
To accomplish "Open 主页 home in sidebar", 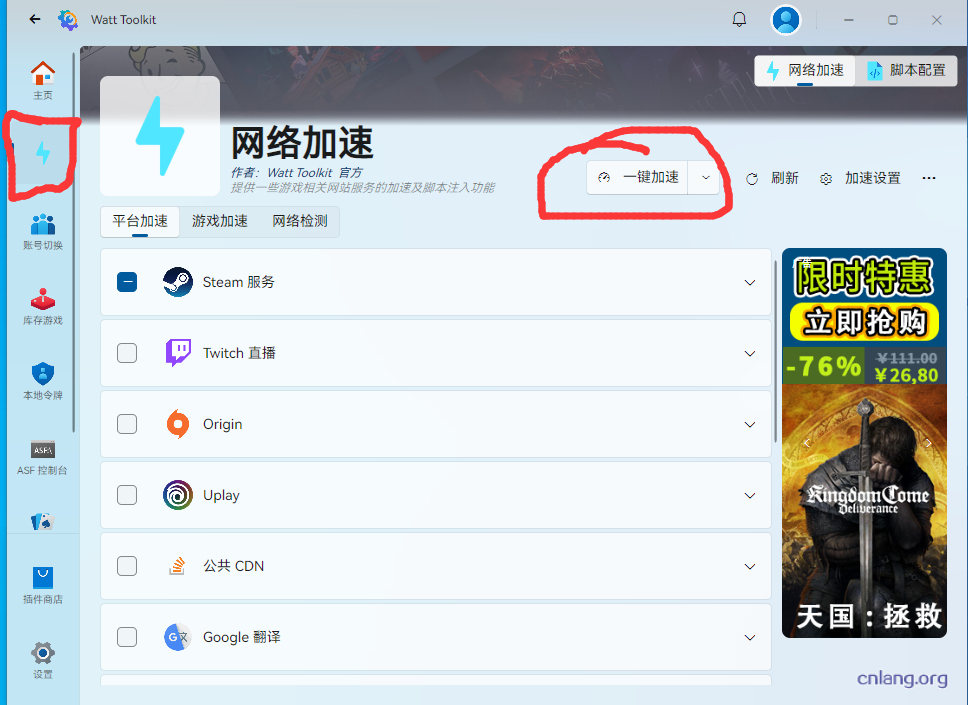I will pyautogui.click(x=43, y=80).
